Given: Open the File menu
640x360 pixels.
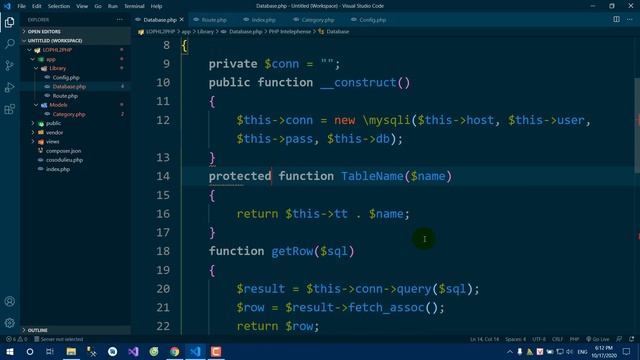Looking at the screenshot, I should click(21, 6).
